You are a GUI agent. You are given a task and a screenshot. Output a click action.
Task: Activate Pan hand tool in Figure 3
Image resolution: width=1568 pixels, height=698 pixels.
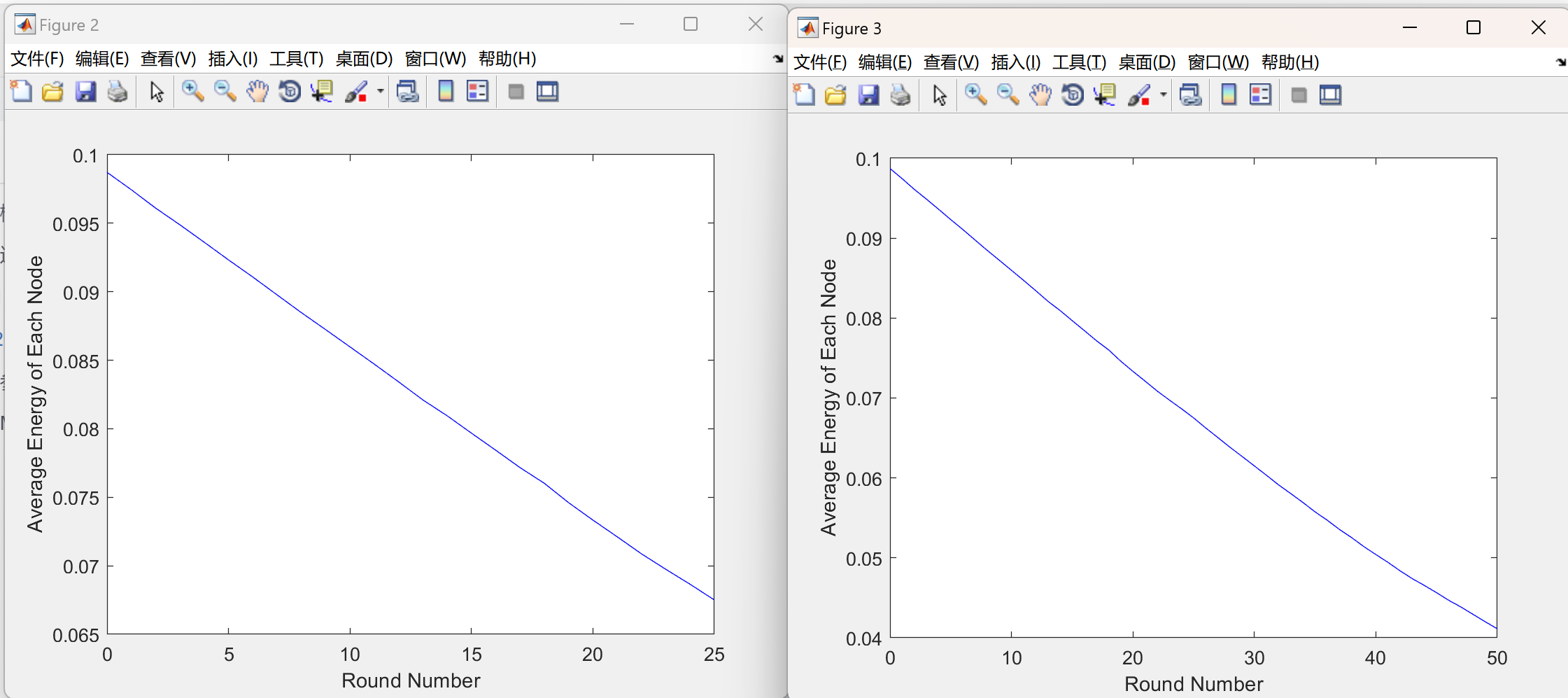[x=1040, y=95]
